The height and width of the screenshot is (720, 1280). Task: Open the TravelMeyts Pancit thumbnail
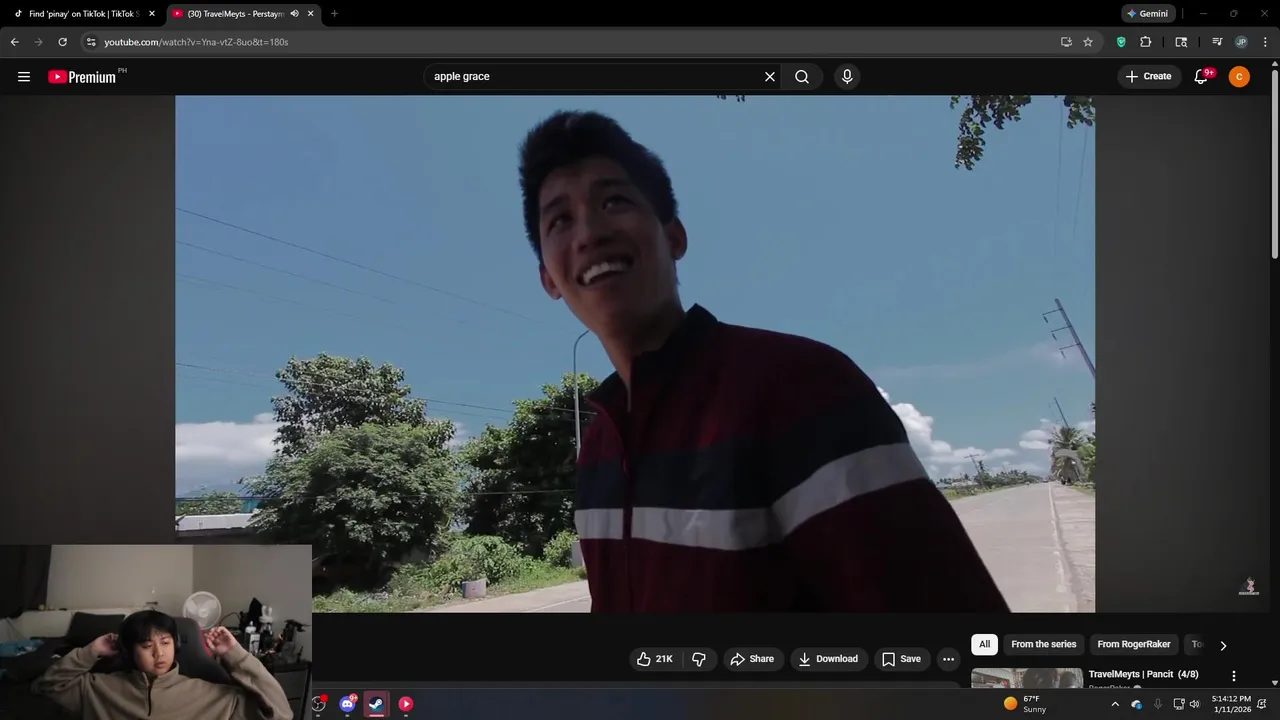[x=1027, y=678]
